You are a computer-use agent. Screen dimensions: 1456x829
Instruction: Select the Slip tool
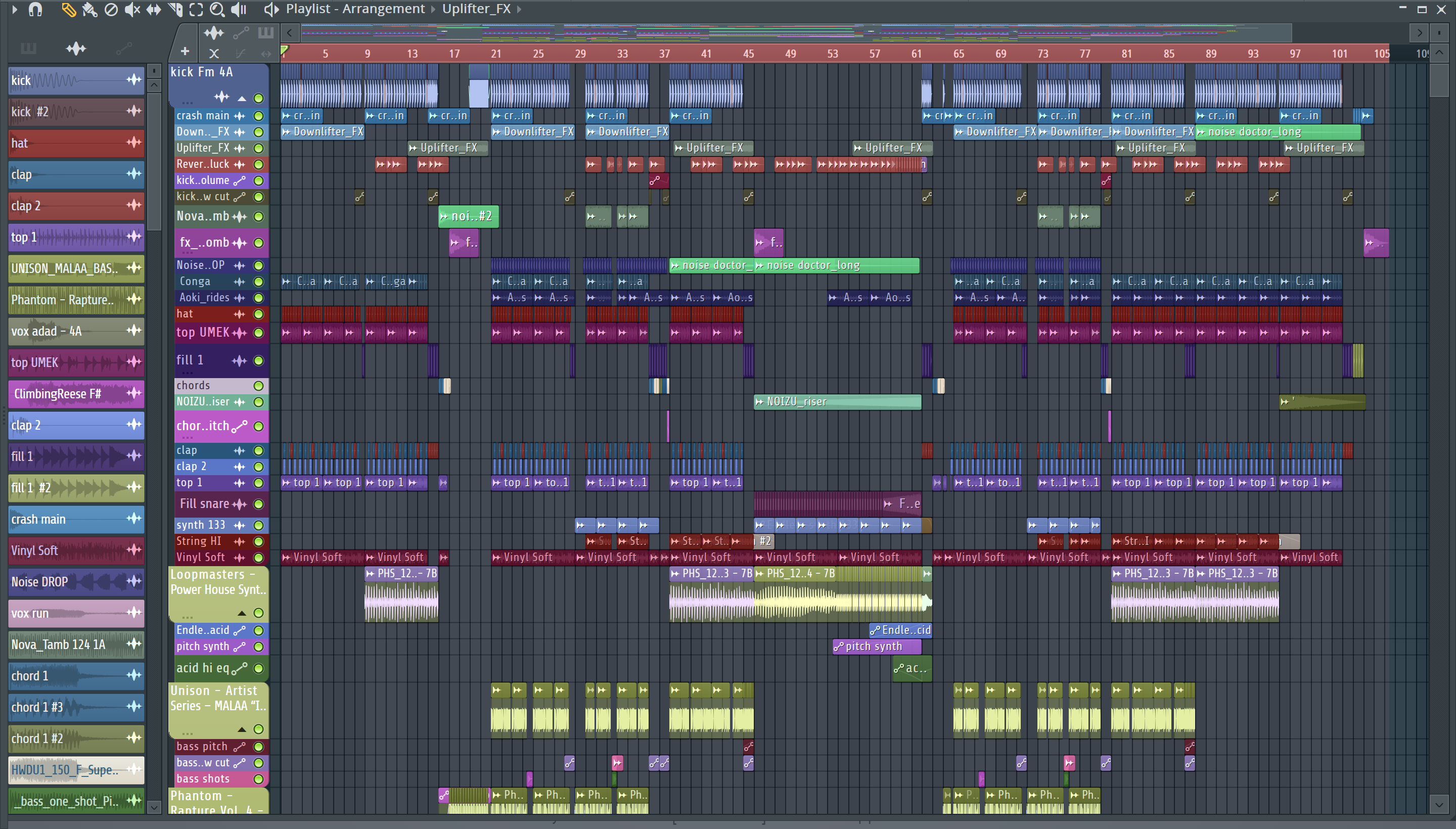pyautogui.click(x=154, y=9)
